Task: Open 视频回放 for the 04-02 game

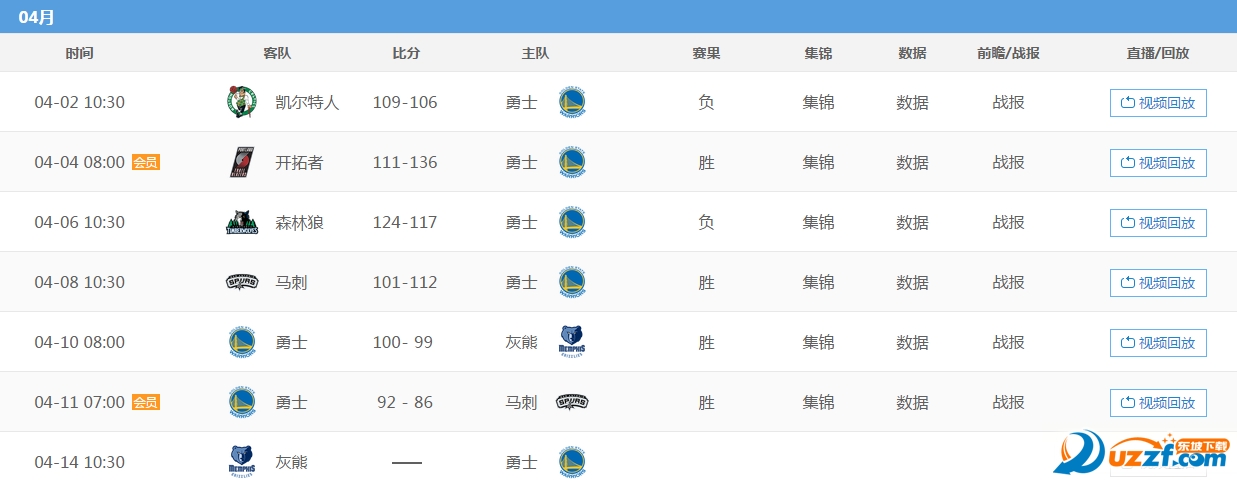Action: click(x=1158, y=103)
